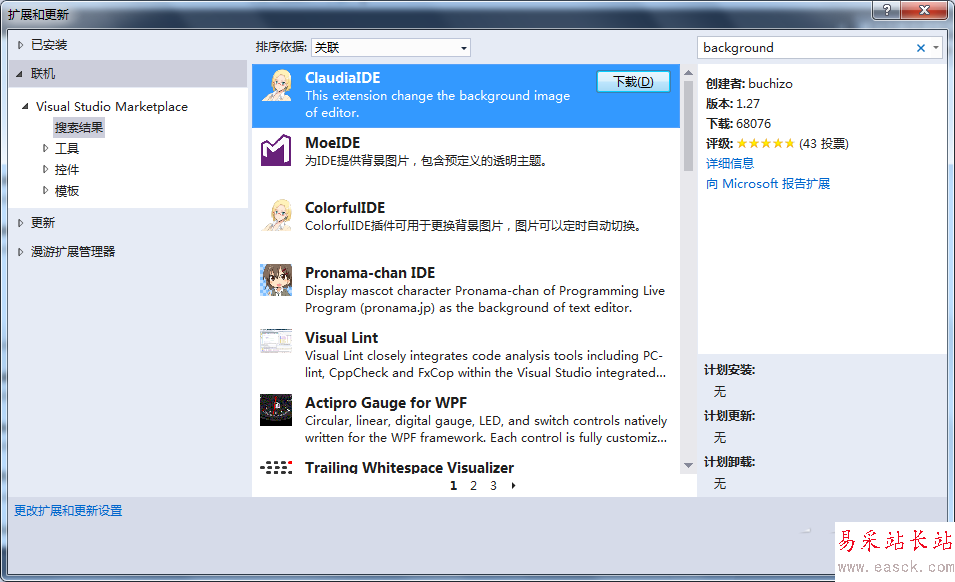
Task: Select the Visual Lint title
Action: [x=341, y=338]
